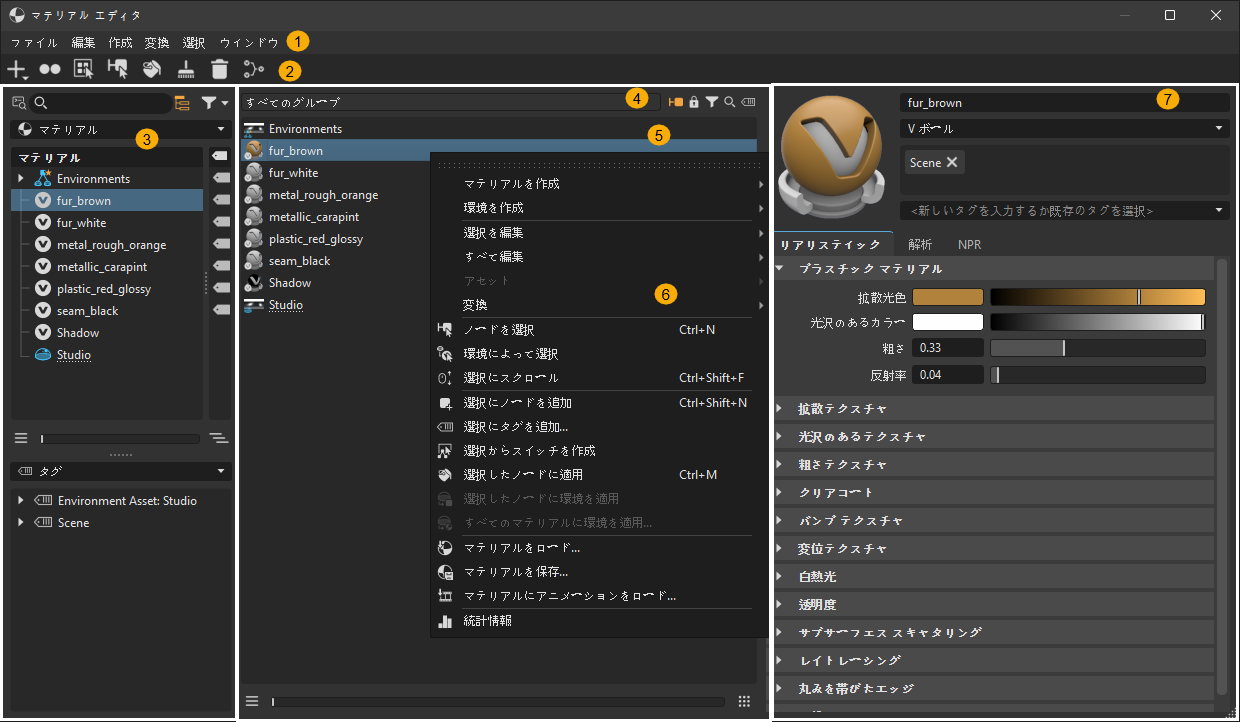The width and height of the screenshot is (1240, 722).
Task: Collapse the プラスチック マテリアル section
Action: click(x=780, y=268)
